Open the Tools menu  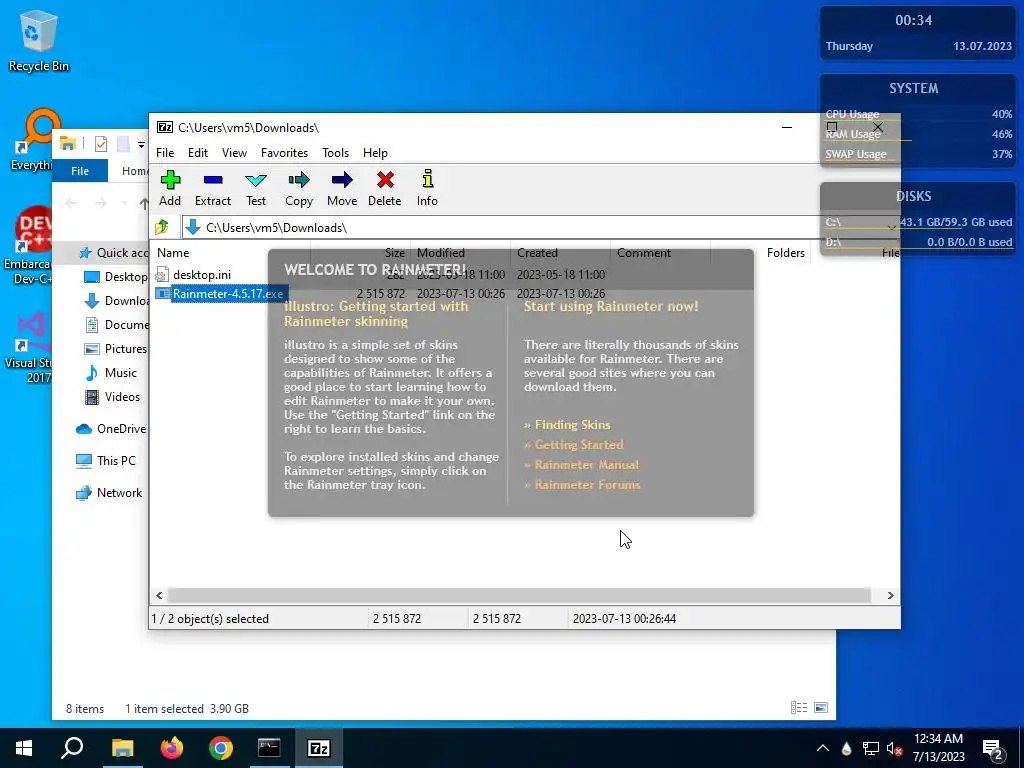335,153
